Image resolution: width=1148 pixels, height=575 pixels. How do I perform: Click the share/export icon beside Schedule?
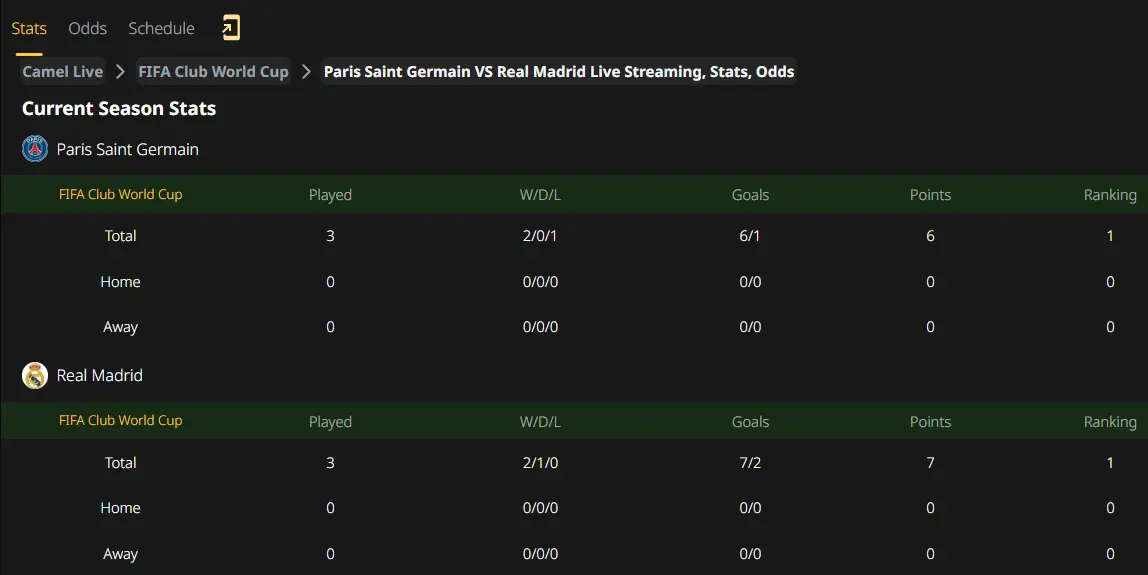tap(231, 28)
